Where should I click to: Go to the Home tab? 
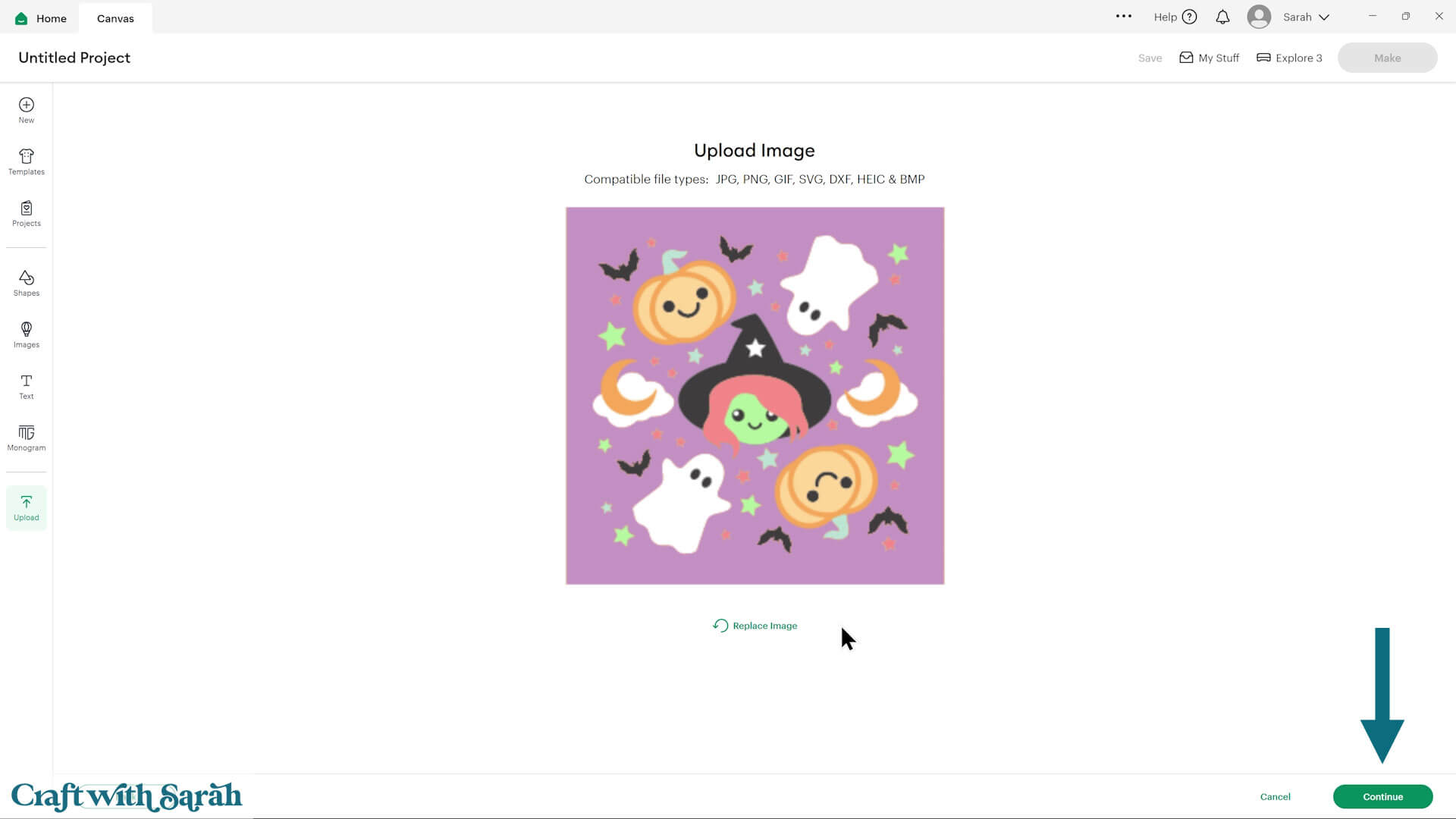[39, 17]
